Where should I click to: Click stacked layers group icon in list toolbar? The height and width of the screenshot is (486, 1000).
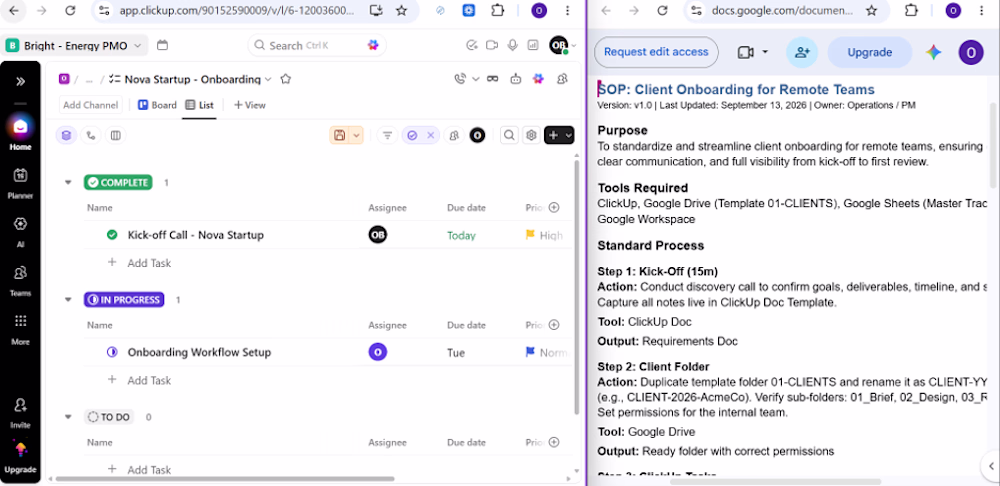[66, 135]
